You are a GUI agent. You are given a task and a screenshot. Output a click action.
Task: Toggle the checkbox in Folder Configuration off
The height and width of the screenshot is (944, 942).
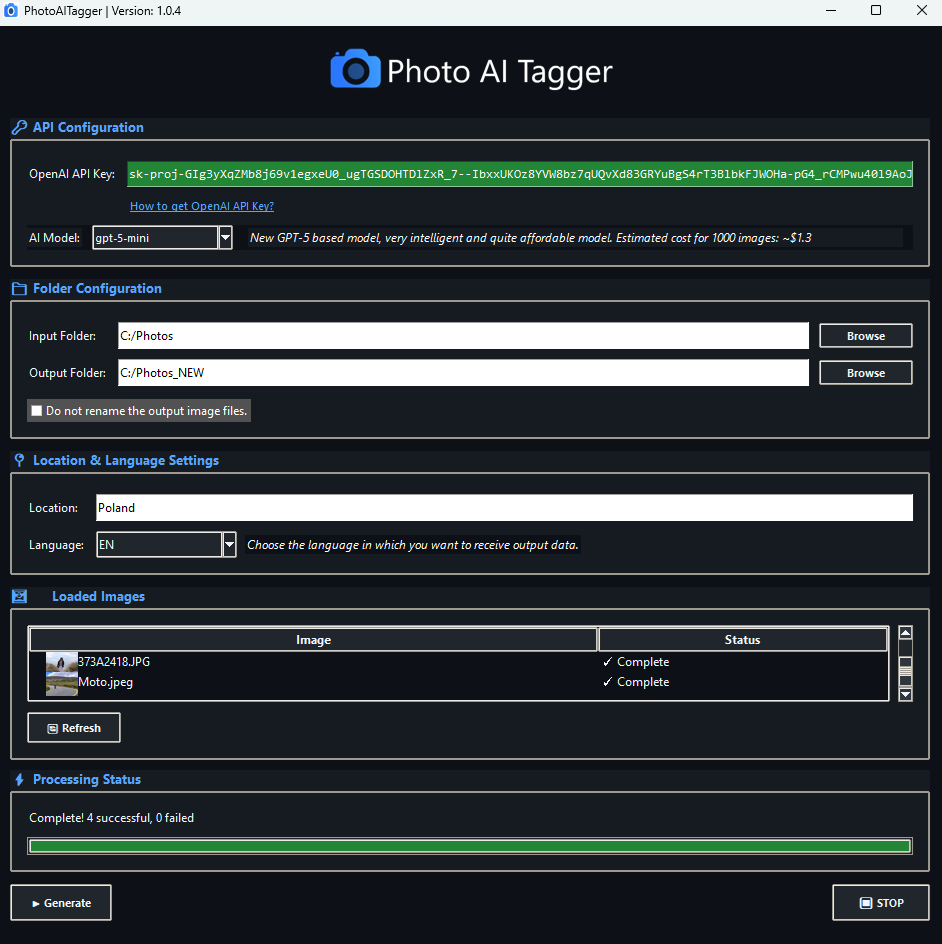point(36,410)
